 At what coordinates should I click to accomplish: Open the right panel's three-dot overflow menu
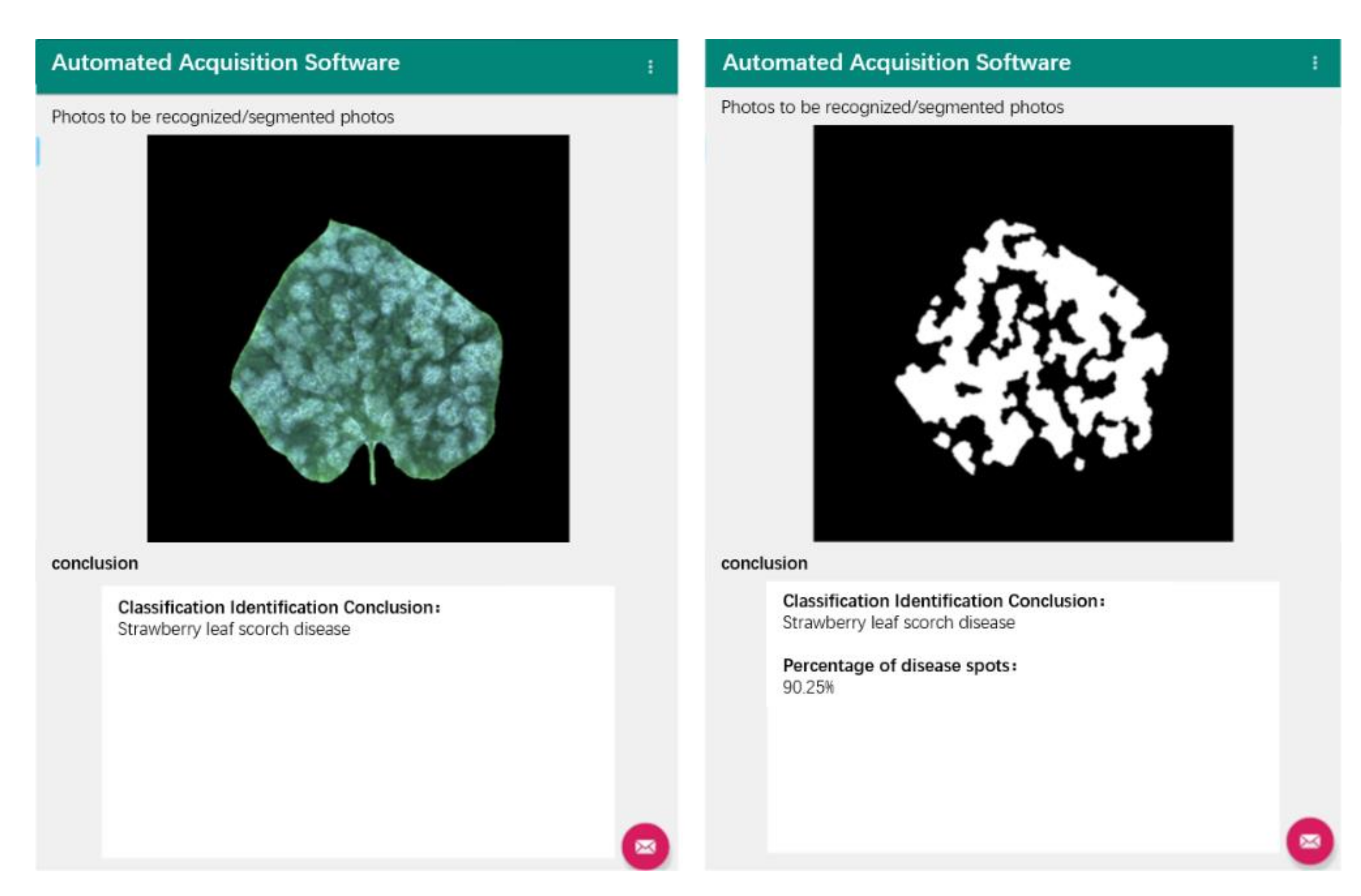pos(1314,62)
